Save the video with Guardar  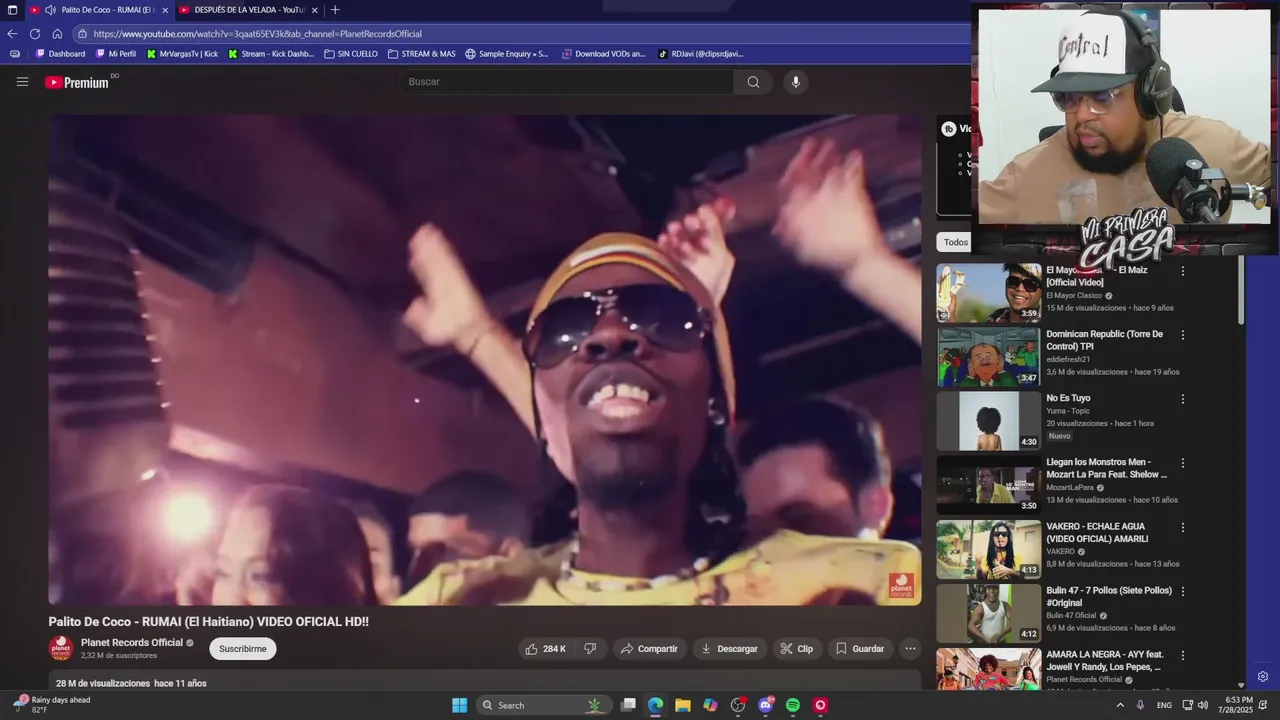pos(860,649)
